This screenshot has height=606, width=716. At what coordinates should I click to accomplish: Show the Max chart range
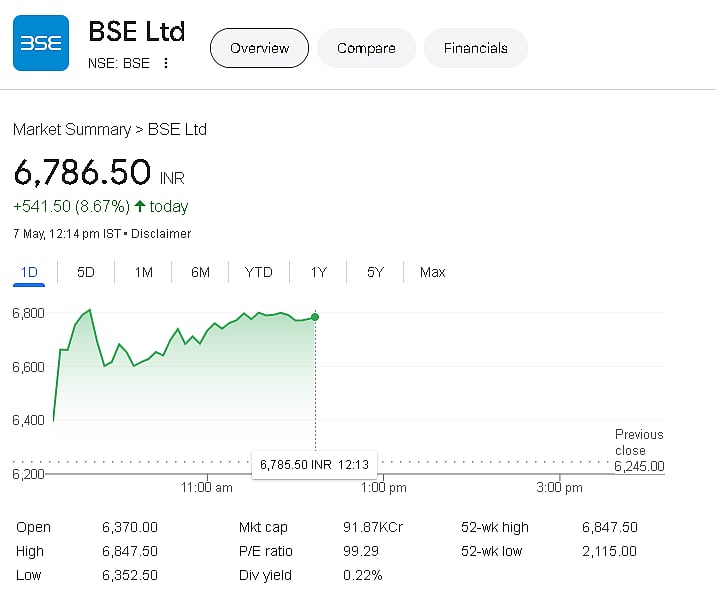pos(433,272)
